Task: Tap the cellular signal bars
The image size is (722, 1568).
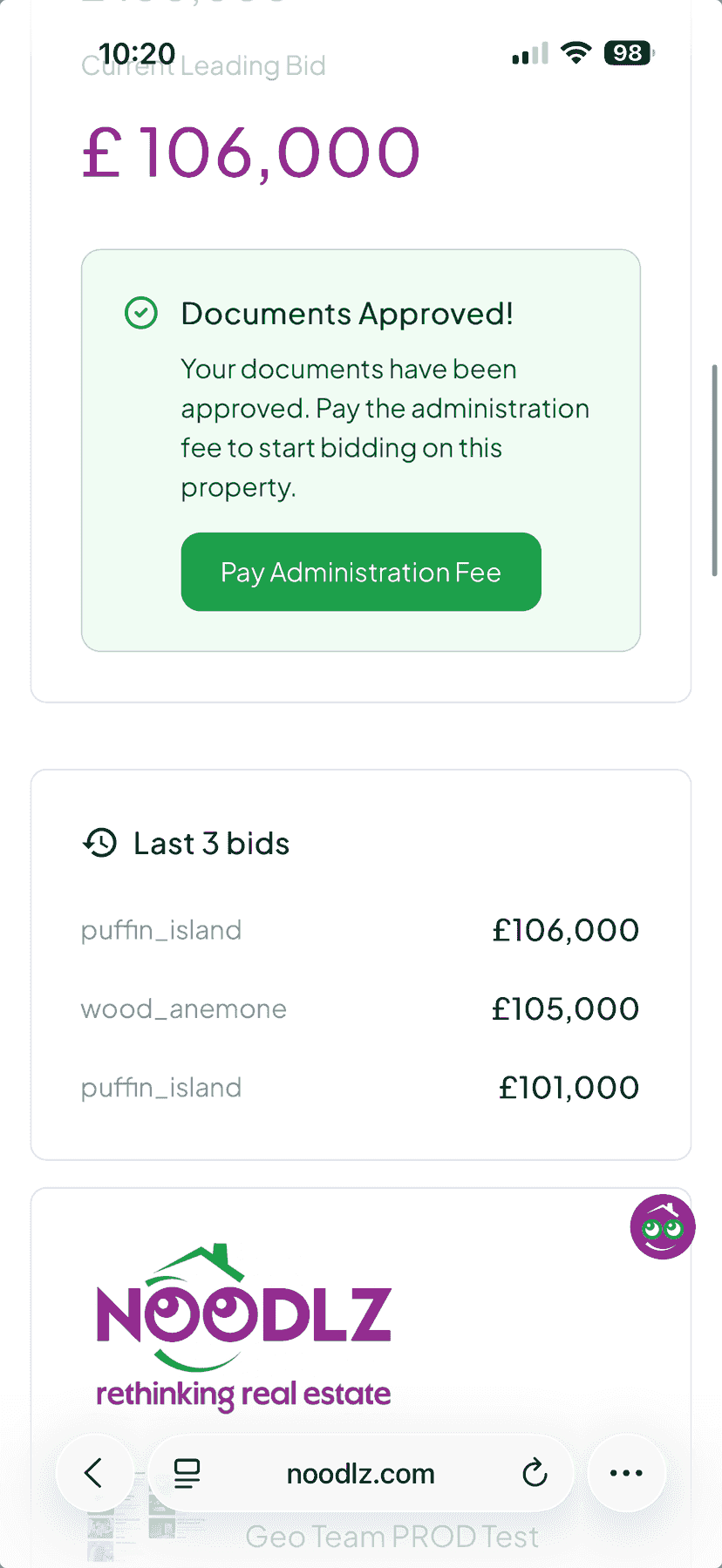Action: pyautogui.click(x=530, y=54)
